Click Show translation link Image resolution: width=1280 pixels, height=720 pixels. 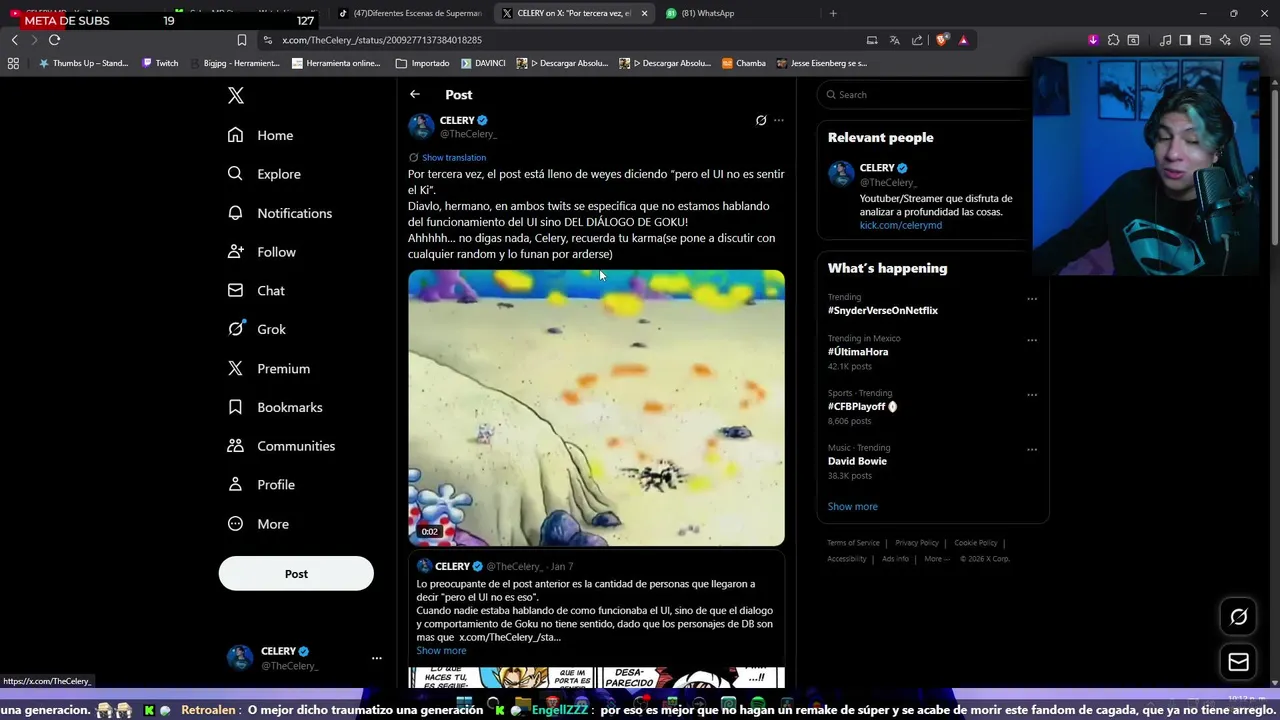pyautogui.click(x=454, y=158)
